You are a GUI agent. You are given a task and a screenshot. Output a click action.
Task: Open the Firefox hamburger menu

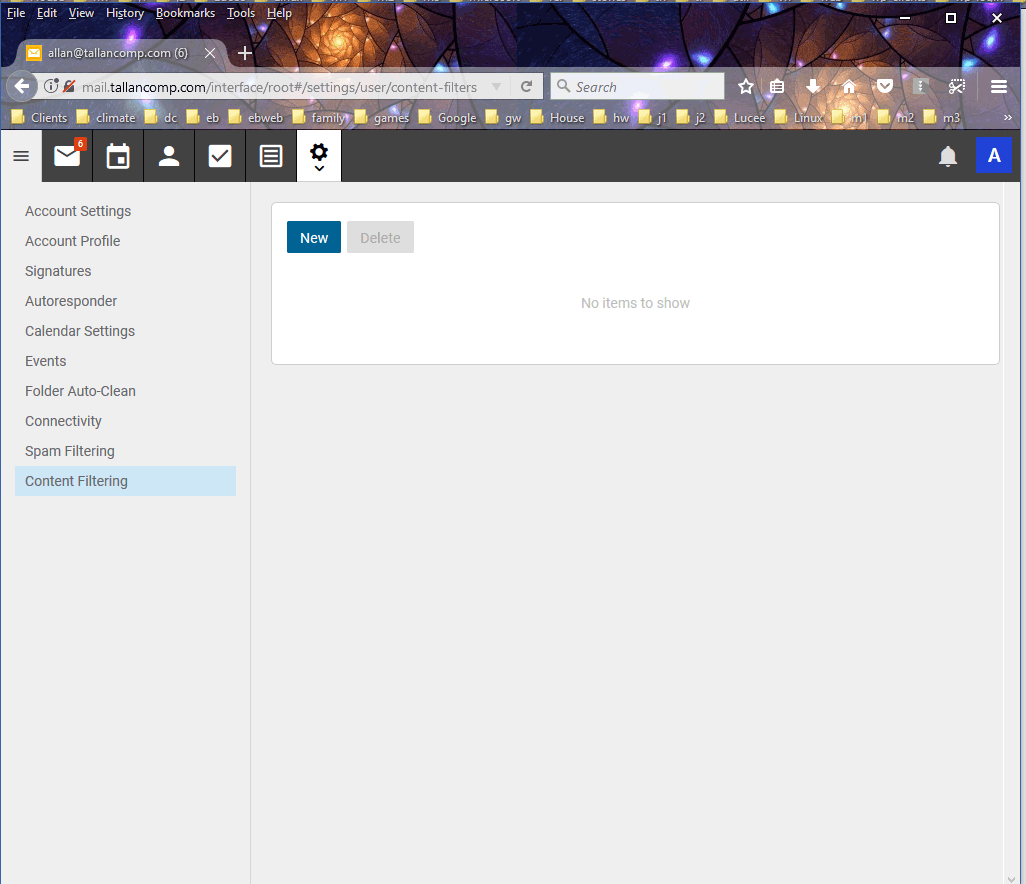(998, 87)
